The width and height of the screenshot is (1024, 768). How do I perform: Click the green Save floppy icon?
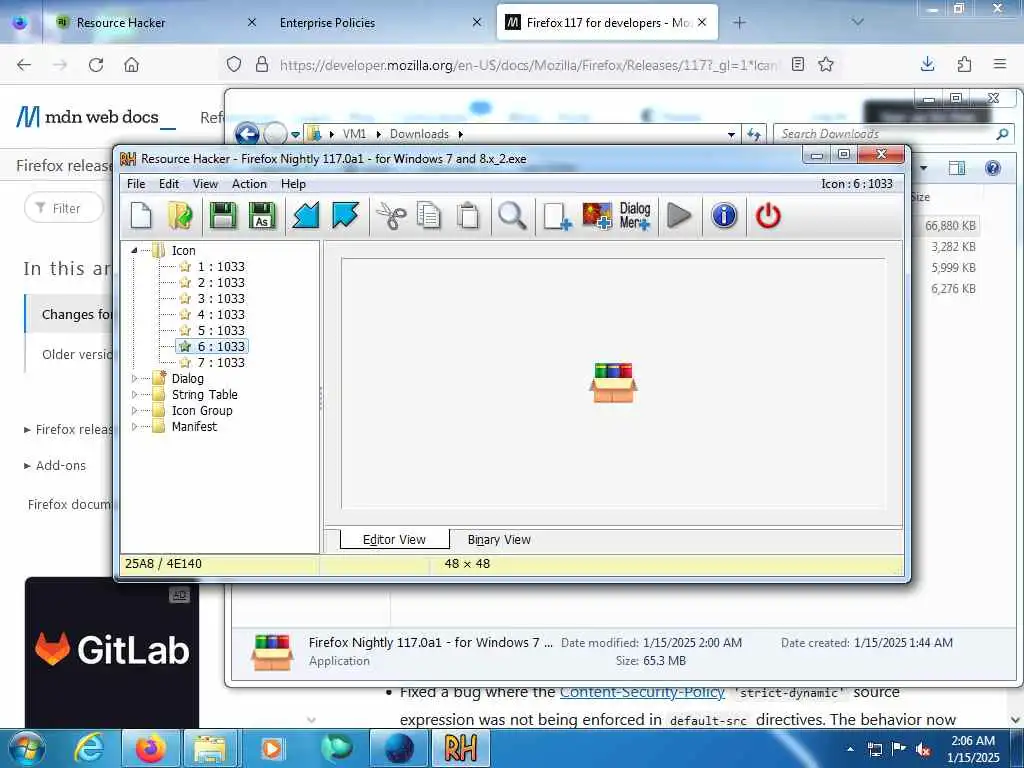tap(223, 216)
